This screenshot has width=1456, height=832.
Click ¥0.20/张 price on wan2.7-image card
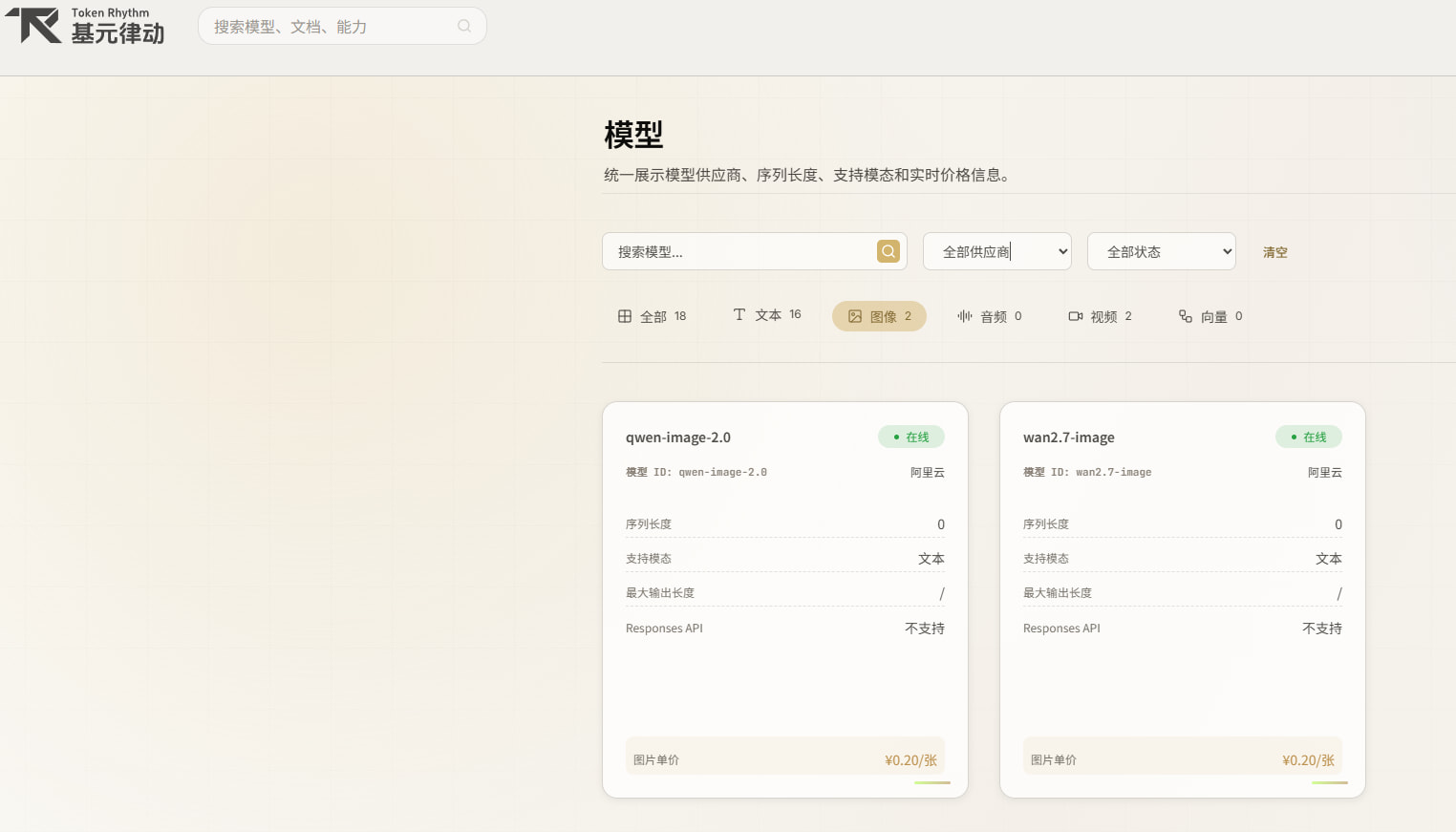(1308, 760)
